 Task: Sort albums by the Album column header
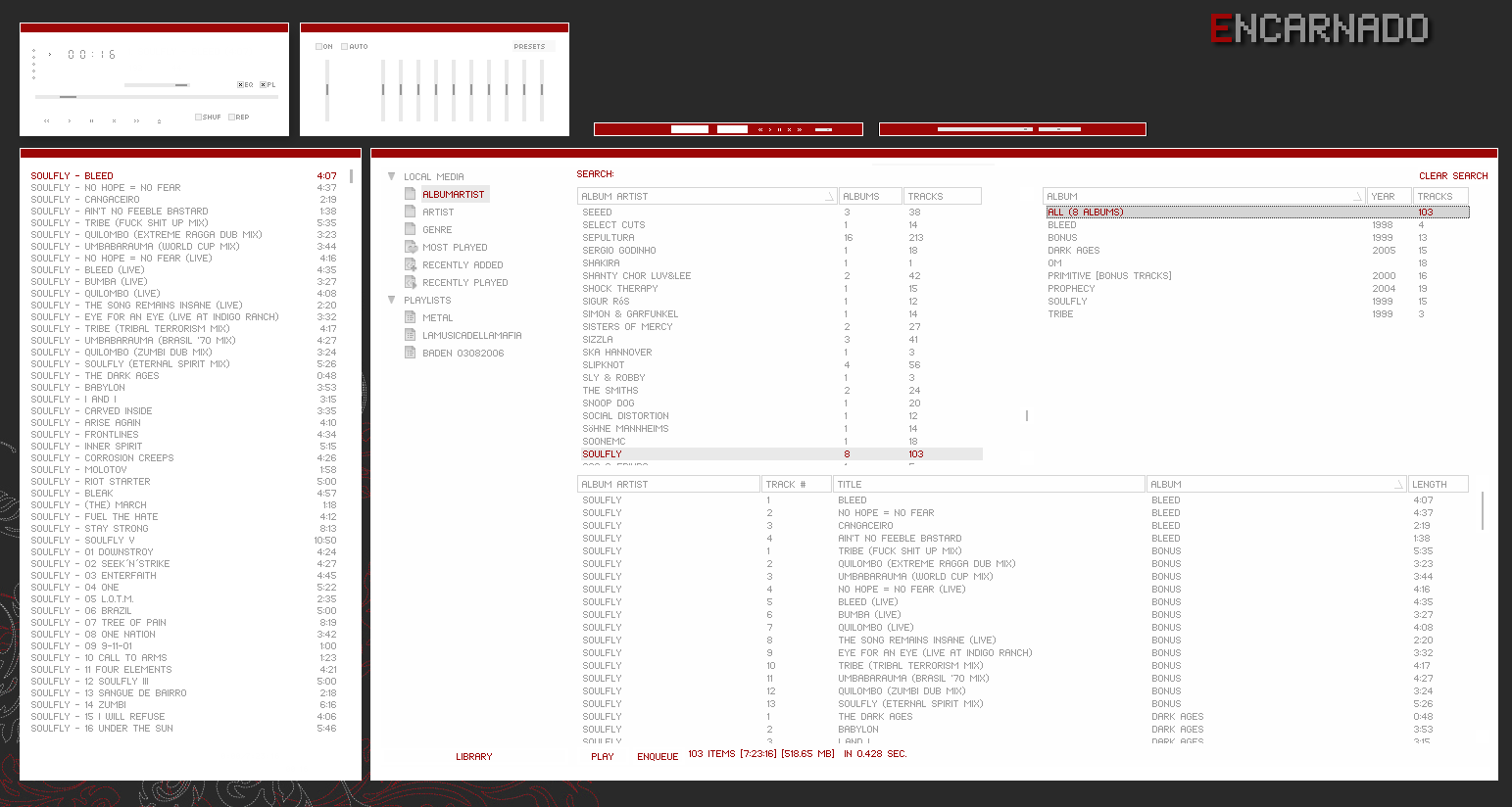(x=1204, y=196)
